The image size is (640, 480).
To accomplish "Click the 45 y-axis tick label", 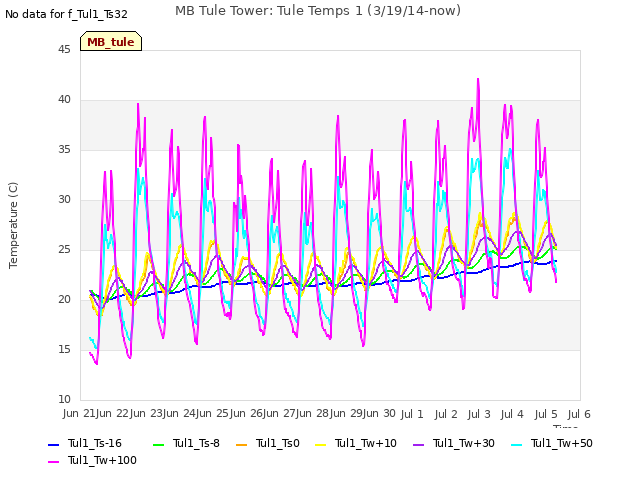I will click(64, 50).
